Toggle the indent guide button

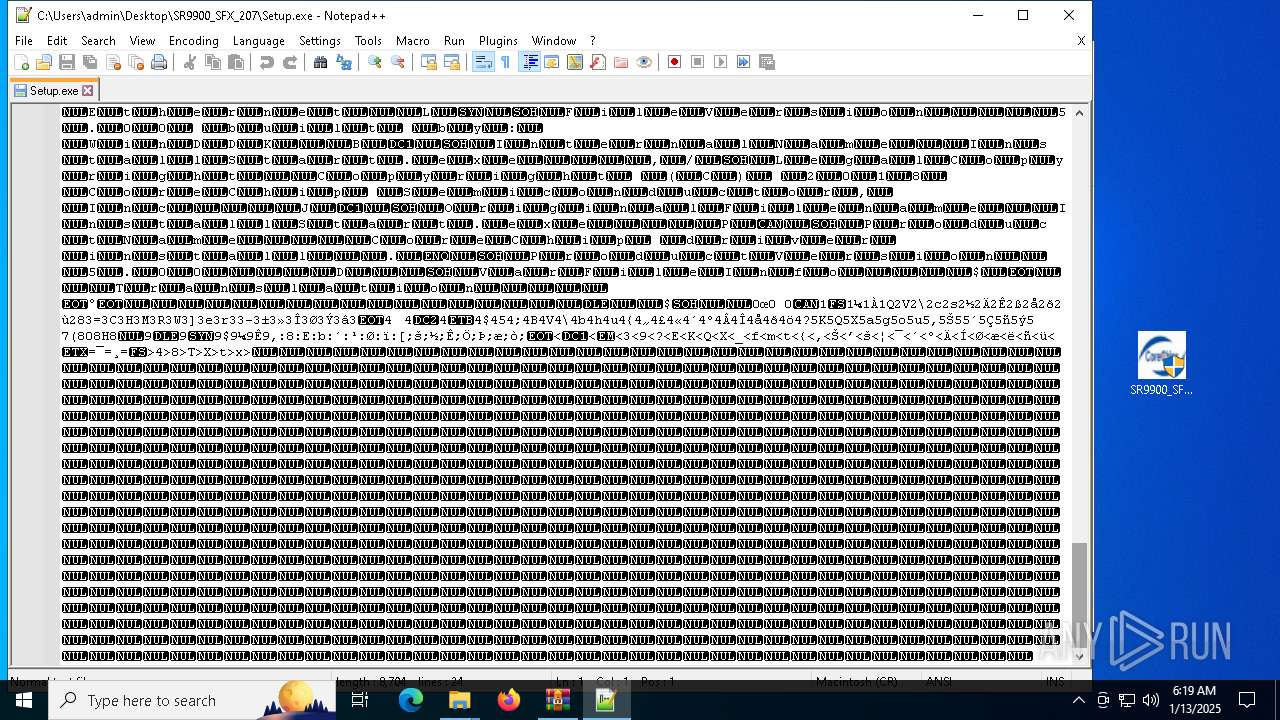[530, 62]
